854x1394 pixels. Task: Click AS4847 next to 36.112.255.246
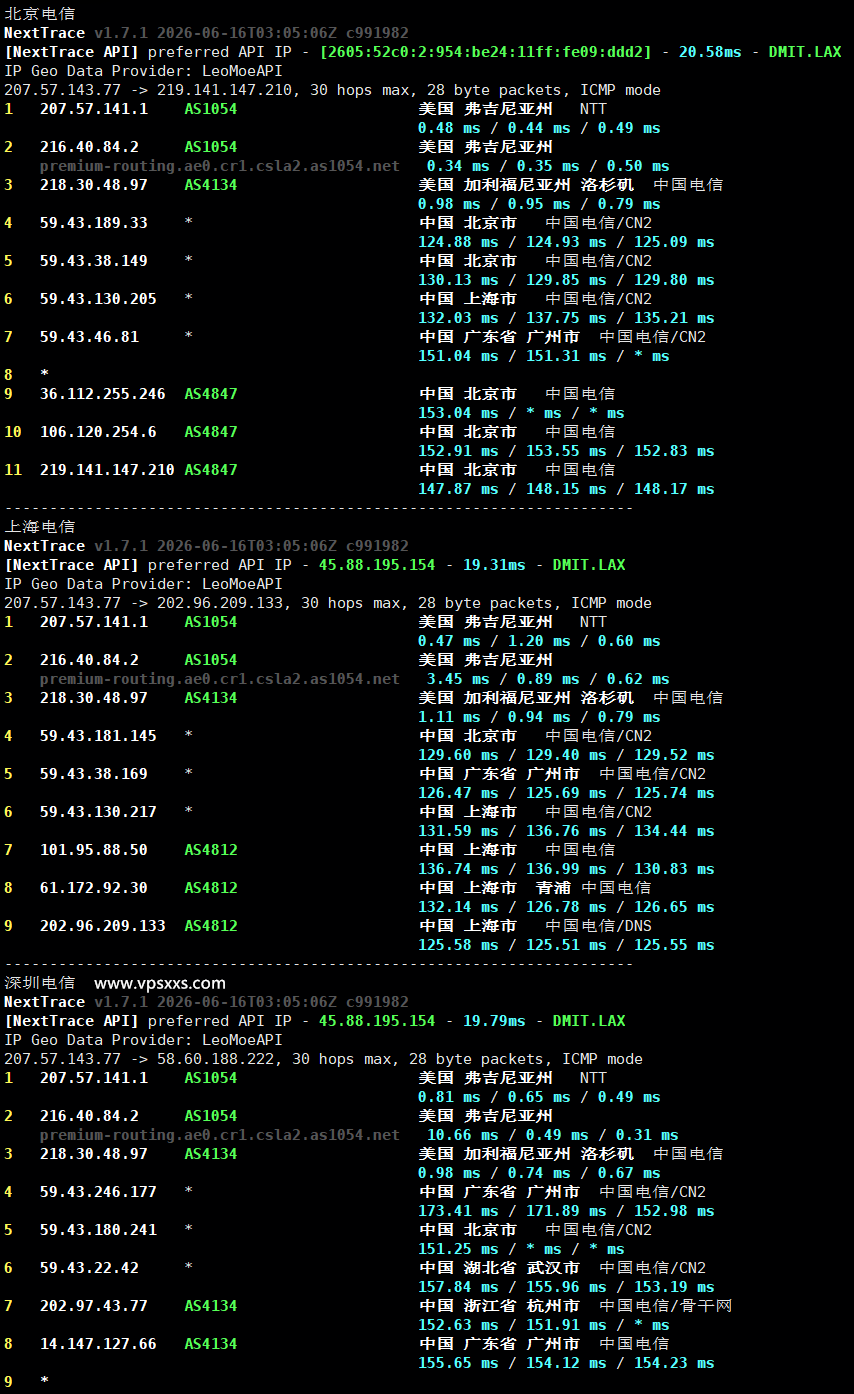coord(211,394)
